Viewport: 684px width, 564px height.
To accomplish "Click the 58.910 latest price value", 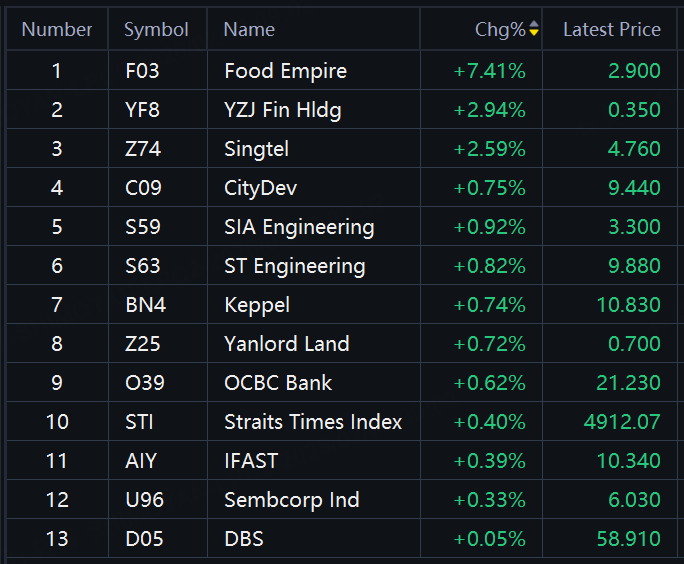I will (626, 539).
